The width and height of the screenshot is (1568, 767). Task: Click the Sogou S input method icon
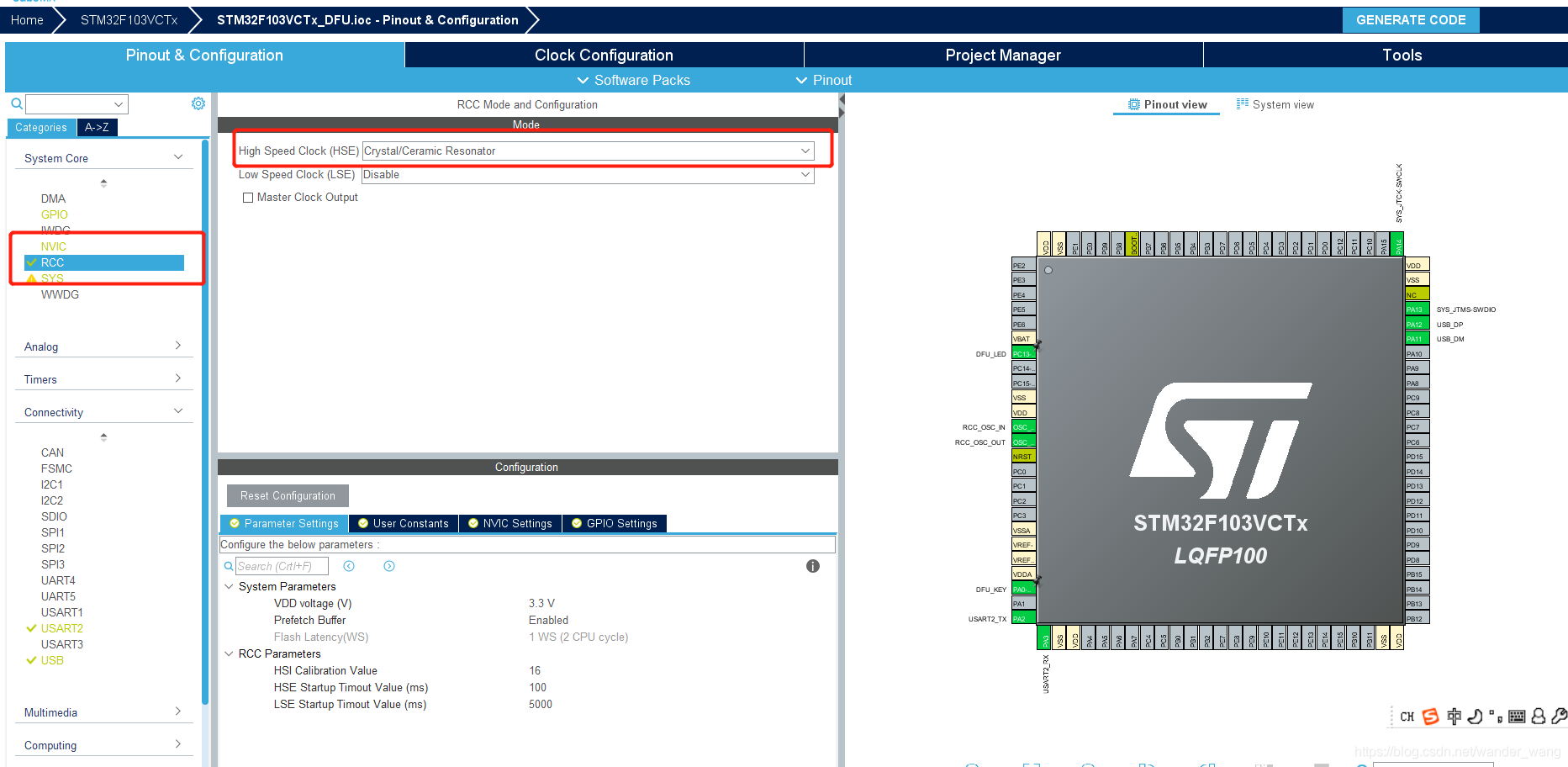(x=1431, y=717)
